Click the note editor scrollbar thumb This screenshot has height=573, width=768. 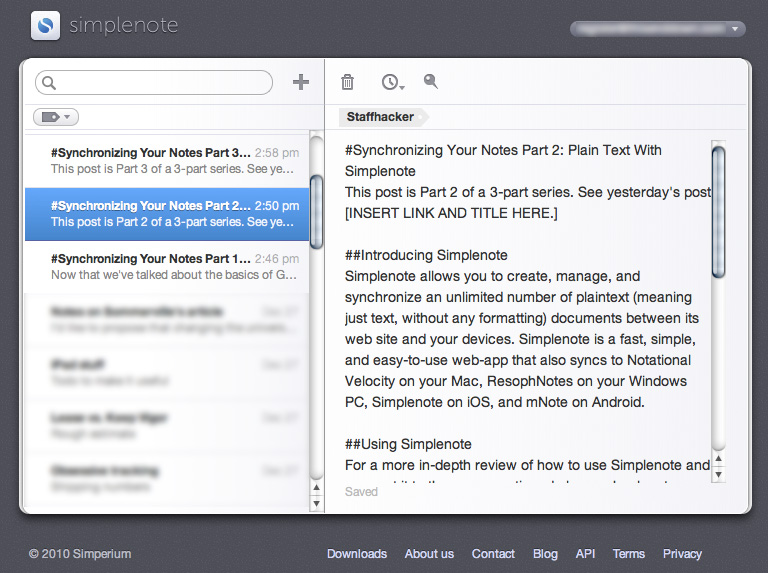[x=719, y=212]
